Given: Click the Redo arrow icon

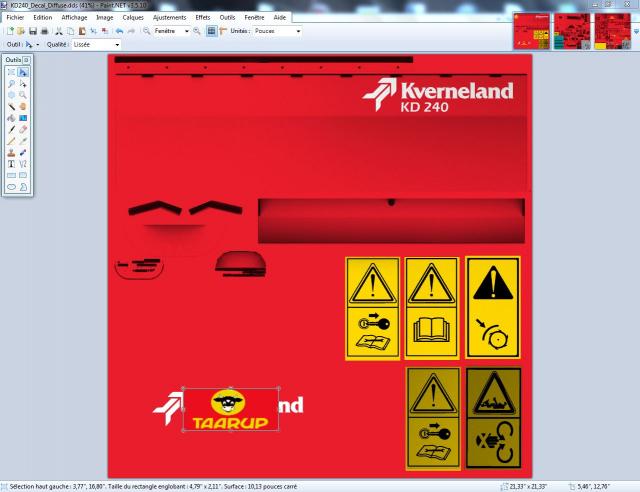Looking at the screenshot, I should pyautogui.click(x=131, y=31).
